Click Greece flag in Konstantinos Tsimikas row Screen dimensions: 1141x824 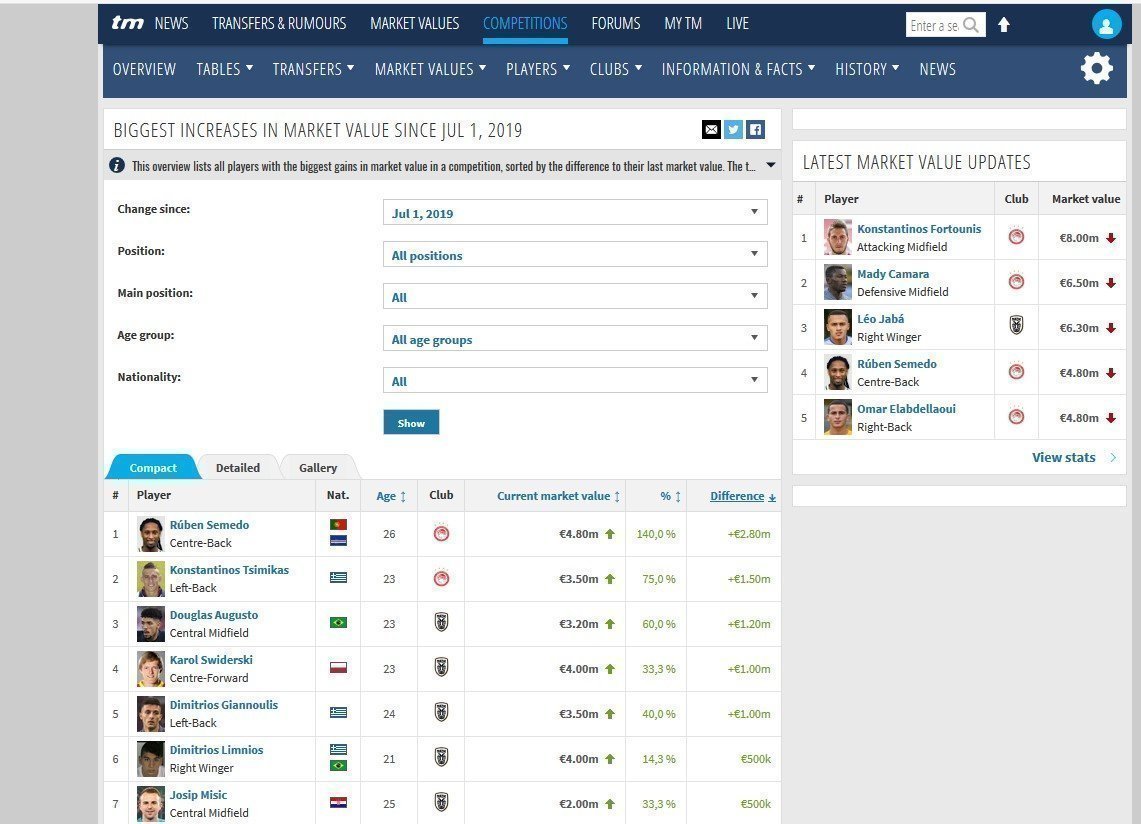point(338,578)
